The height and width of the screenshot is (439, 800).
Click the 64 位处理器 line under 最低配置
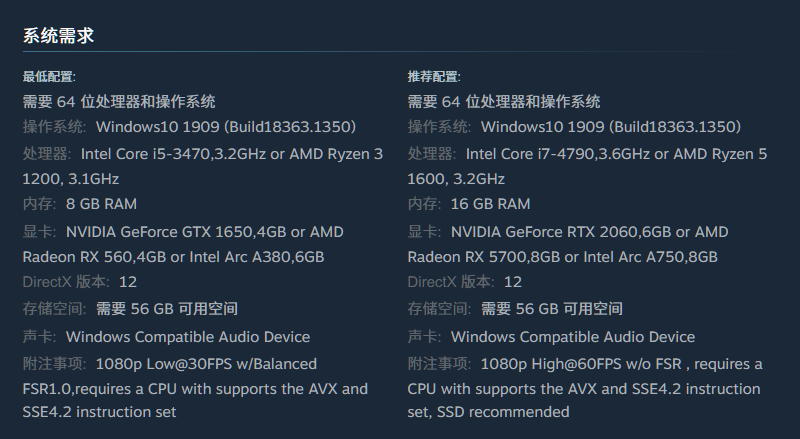[x=119, y=101]
